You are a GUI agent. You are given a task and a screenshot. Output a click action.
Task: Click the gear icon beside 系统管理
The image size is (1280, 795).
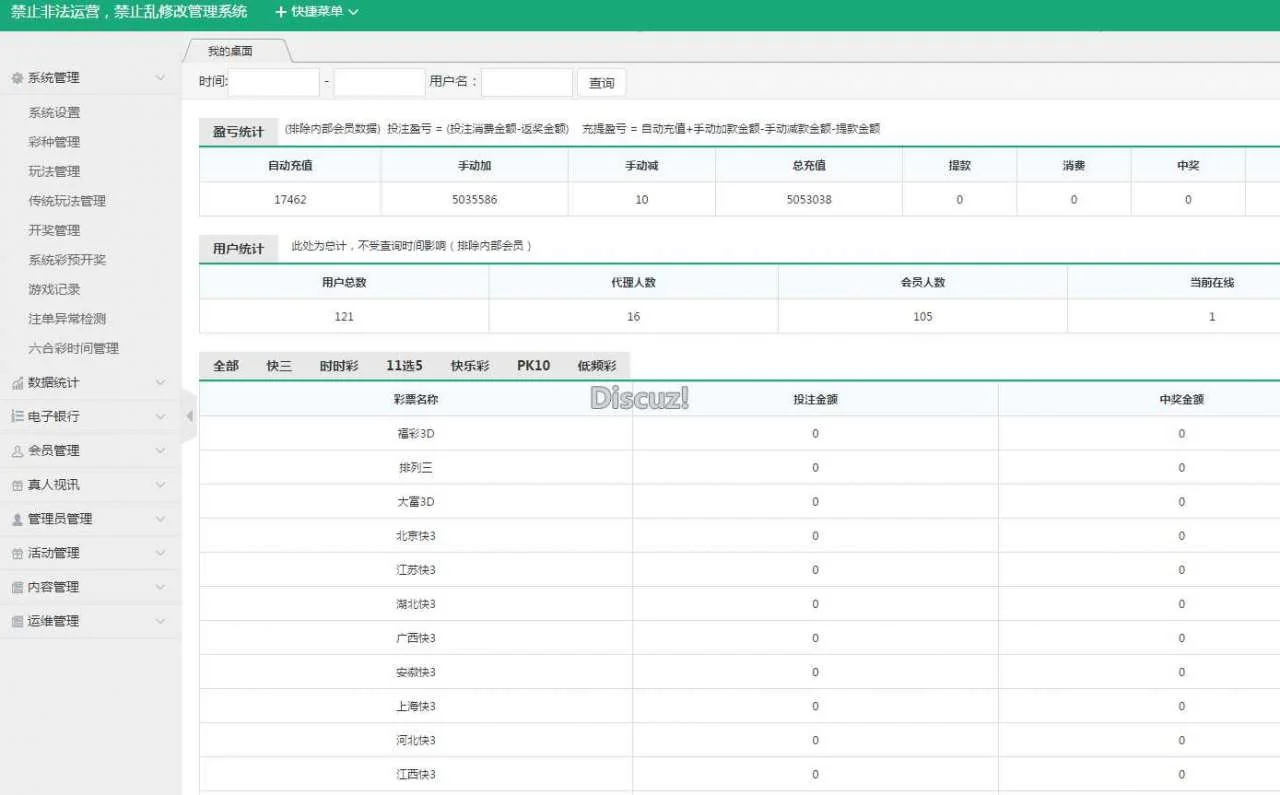(17, 78)
